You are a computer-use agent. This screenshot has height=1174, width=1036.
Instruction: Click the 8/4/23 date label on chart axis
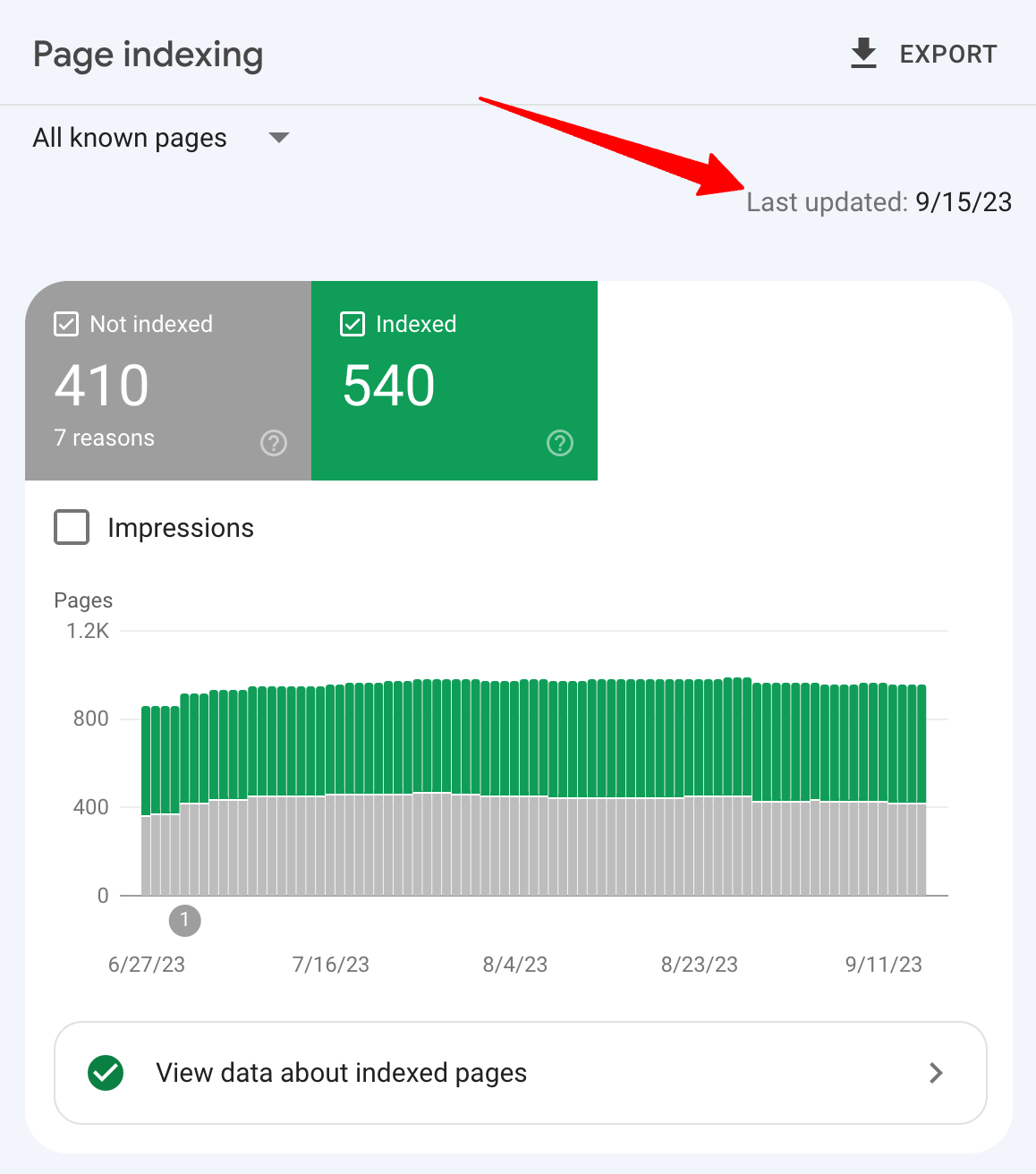coord(515,965)
